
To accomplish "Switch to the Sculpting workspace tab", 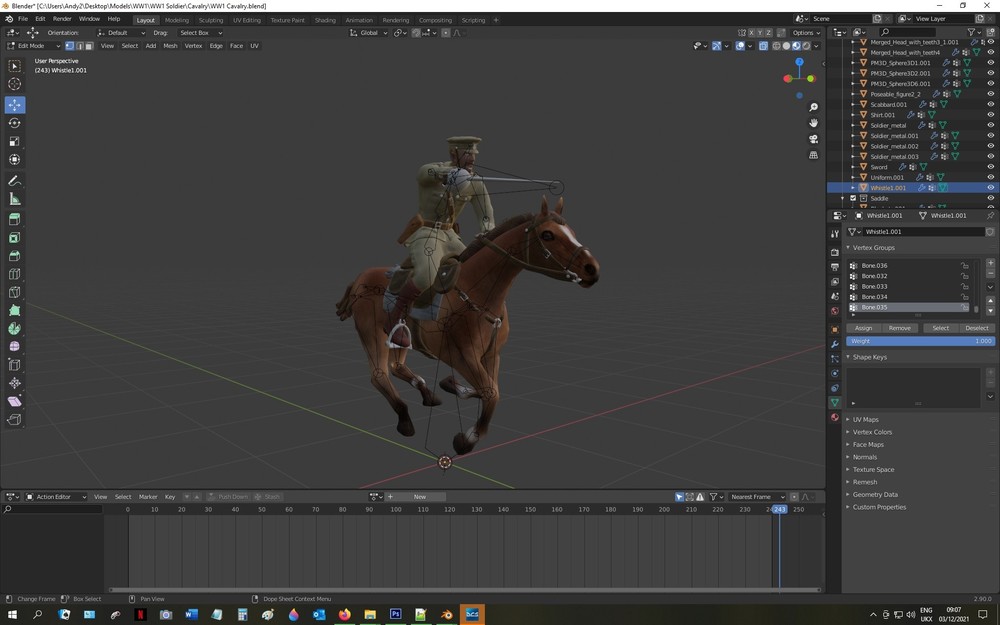I will [x=211, y=20].
